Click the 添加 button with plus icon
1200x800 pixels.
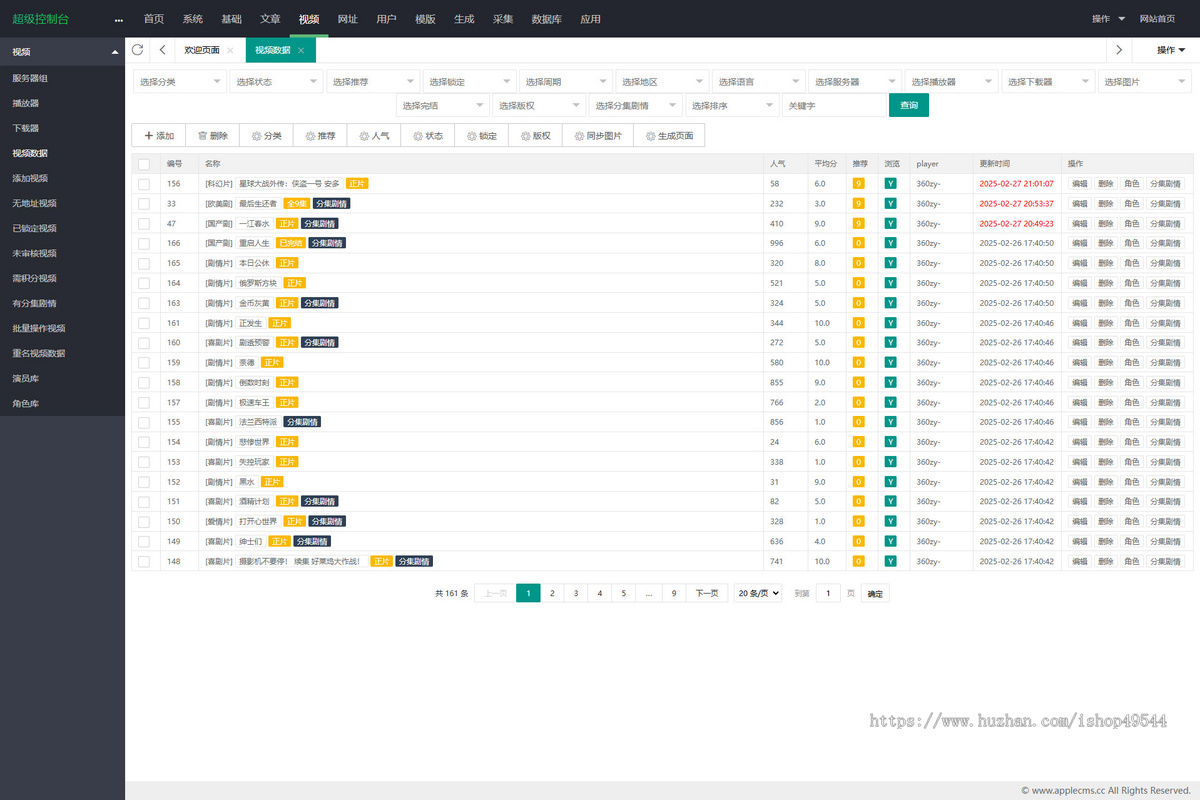click(x=158, y=135)
